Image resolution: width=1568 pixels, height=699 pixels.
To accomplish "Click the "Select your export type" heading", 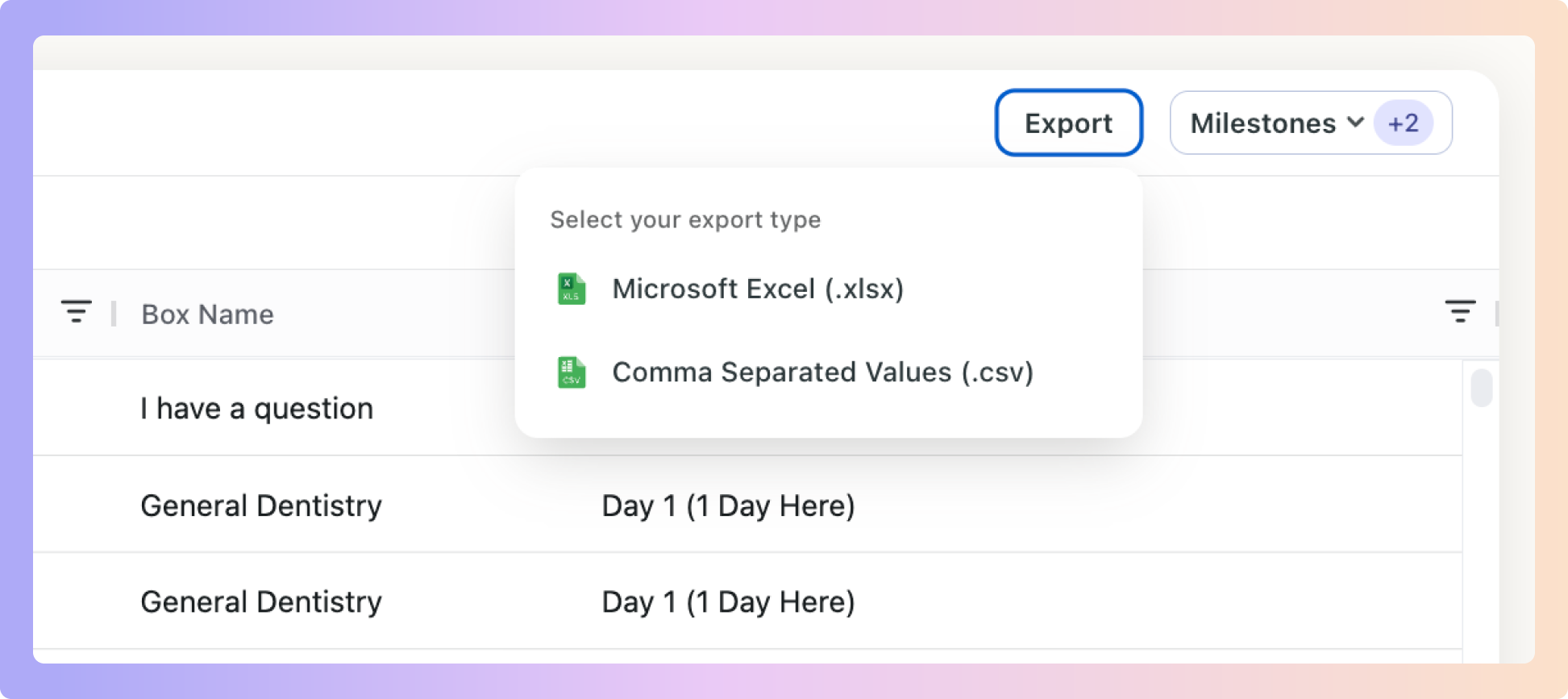I will pos(685,219).
